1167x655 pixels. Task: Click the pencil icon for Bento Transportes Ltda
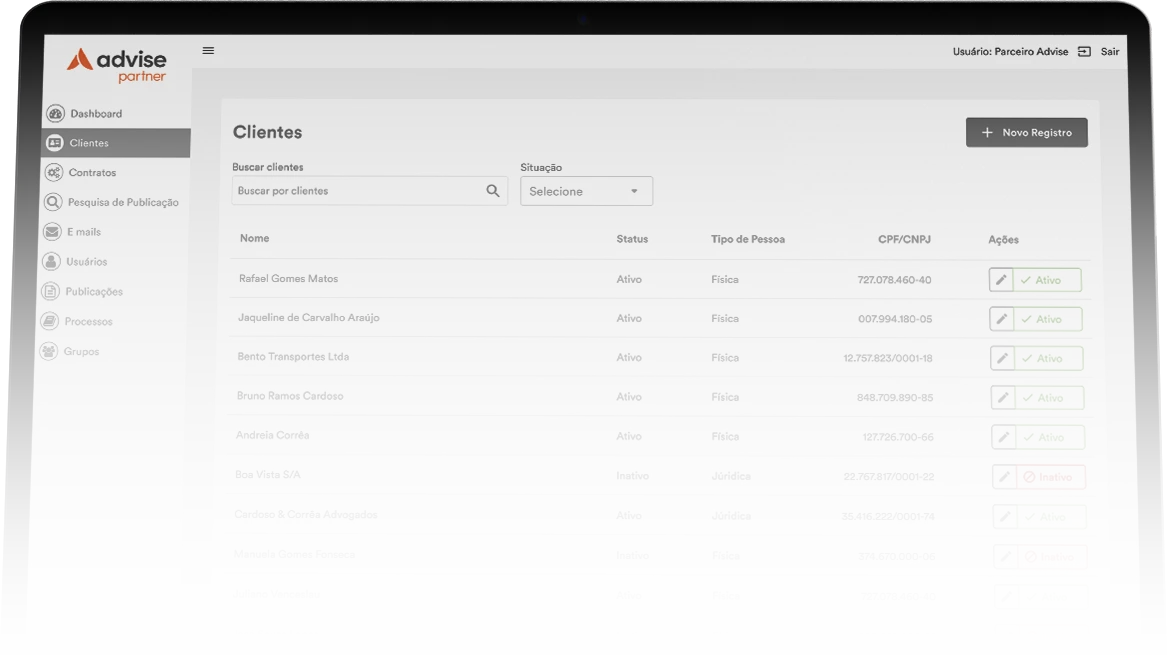1002,358
